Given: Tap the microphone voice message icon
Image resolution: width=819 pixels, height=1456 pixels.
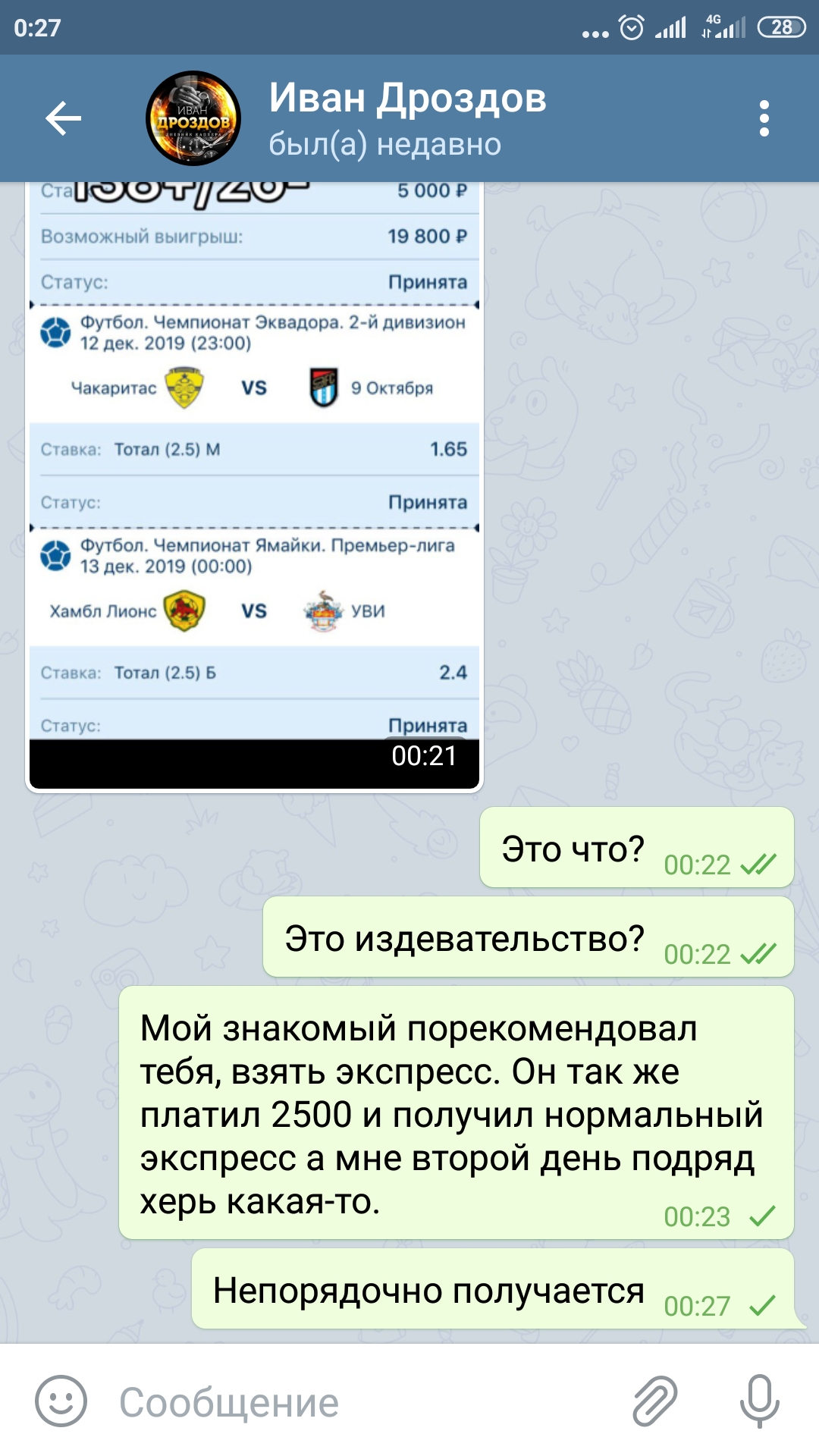Looking at the screenshot, I should (759, 1401).
